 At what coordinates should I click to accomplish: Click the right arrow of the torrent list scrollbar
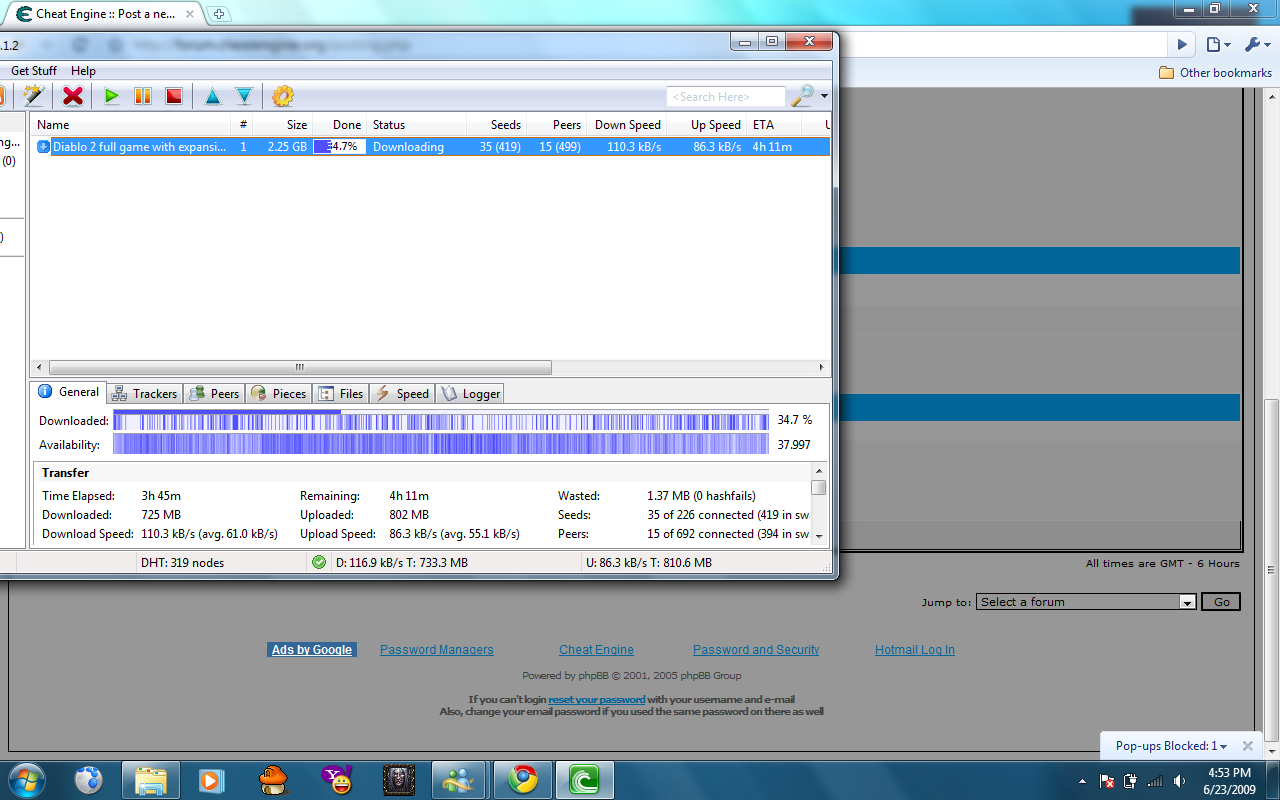tap(822, 367)
